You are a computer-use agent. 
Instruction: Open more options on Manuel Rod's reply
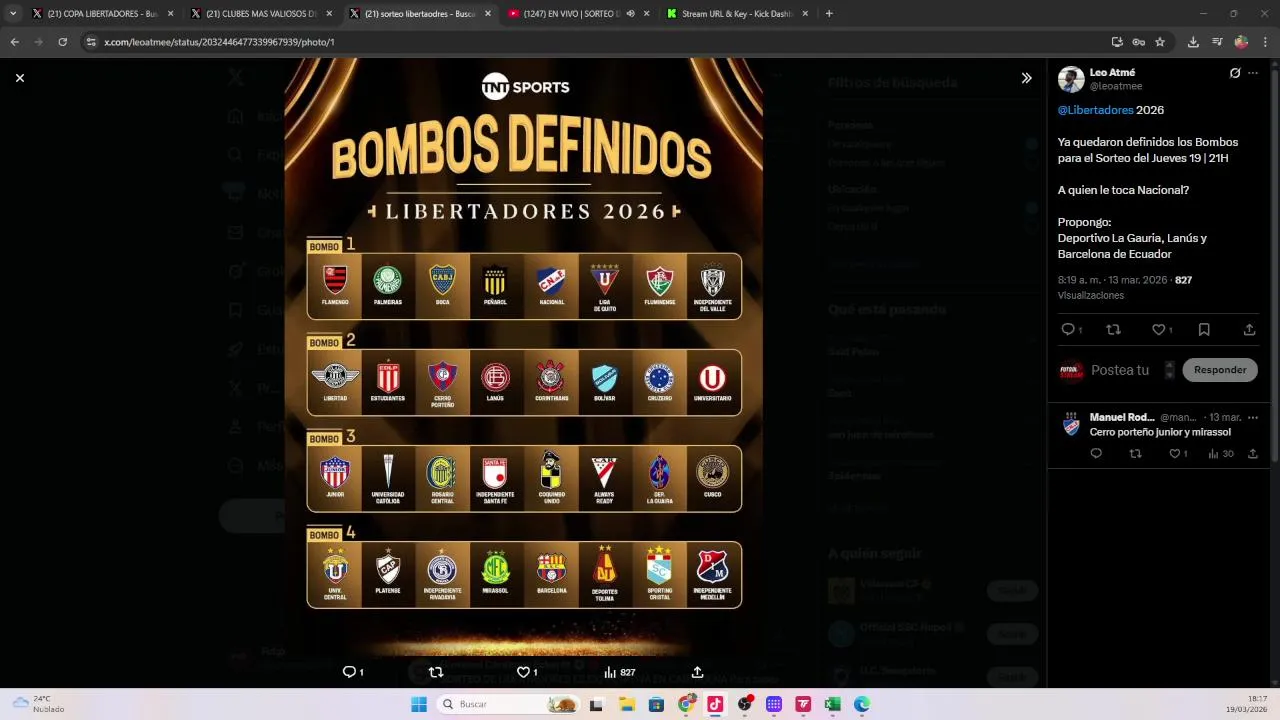(x=1253, y=417)
